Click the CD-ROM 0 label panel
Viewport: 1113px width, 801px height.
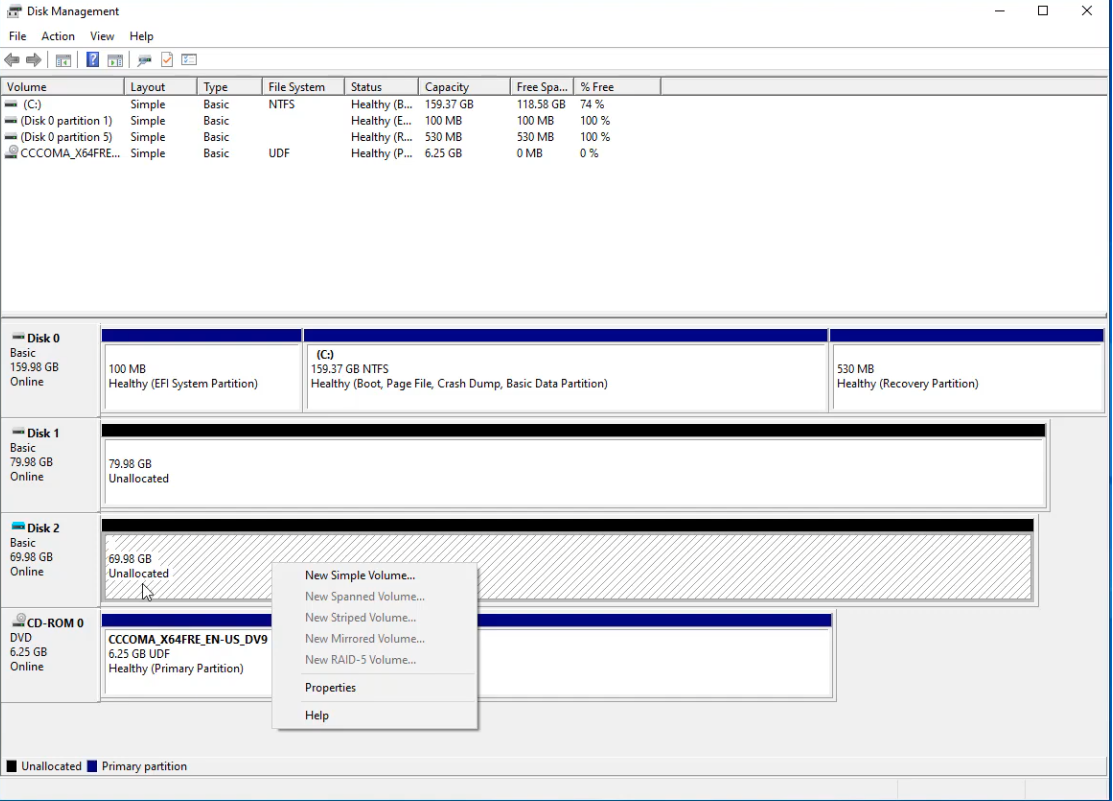[x=50, y=655]
